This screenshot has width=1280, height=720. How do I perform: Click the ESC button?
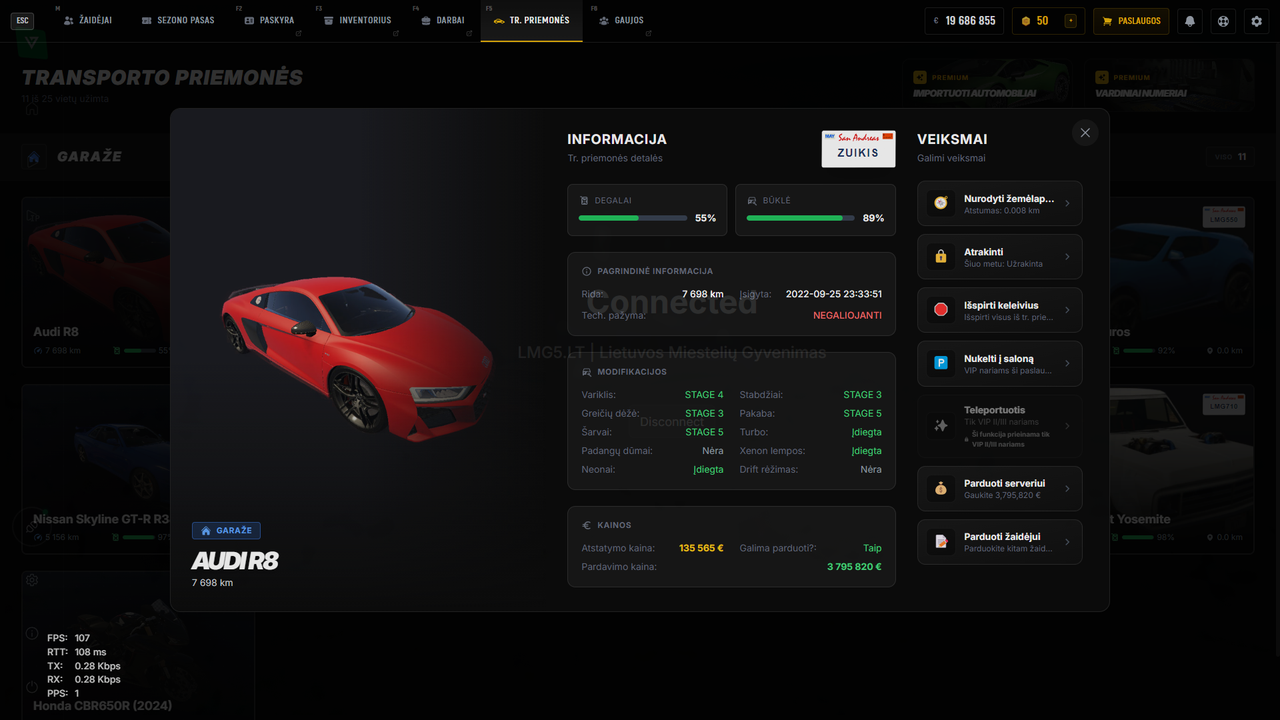coord(22,20)
